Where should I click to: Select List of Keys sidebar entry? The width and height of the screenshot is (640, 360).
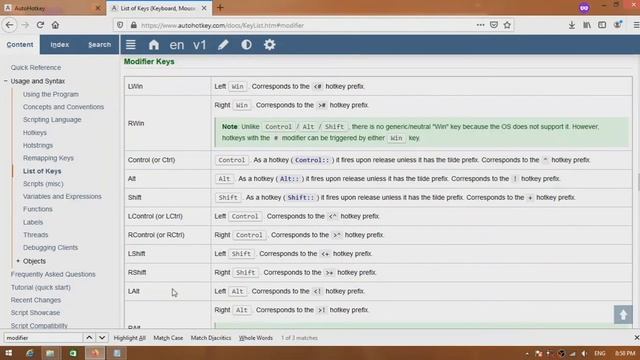coord(42,171)
